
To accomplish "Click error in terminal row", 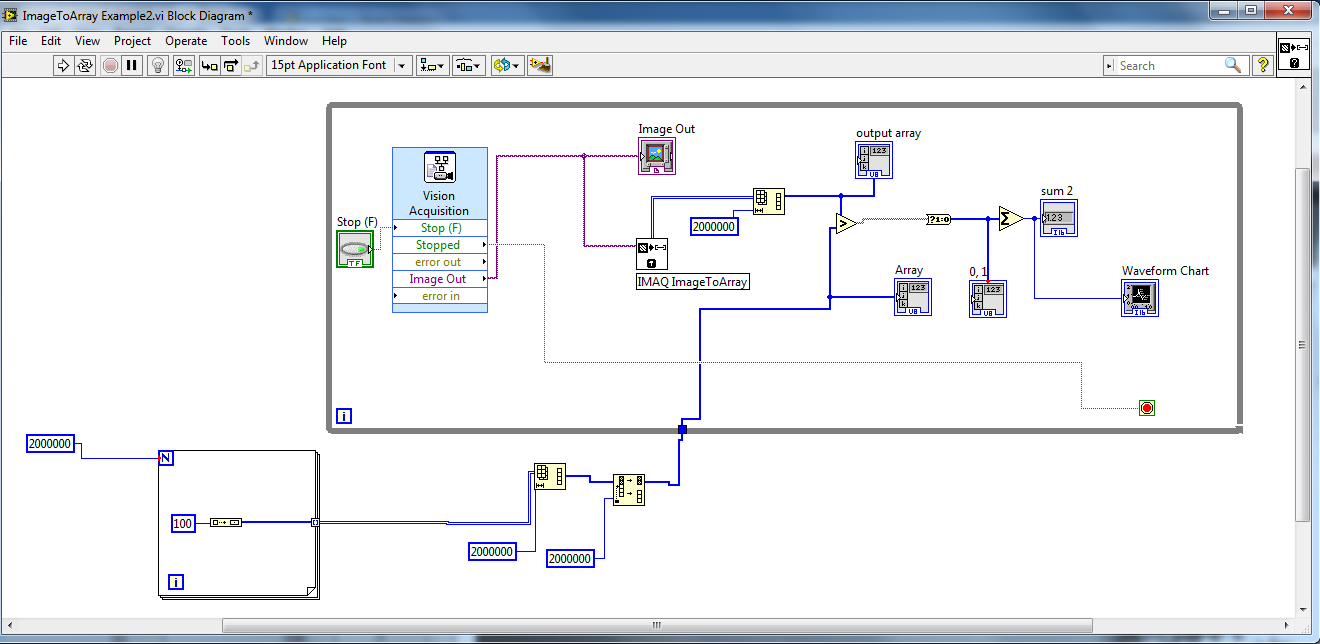I will pyautogui.click(x=440, y=296).
